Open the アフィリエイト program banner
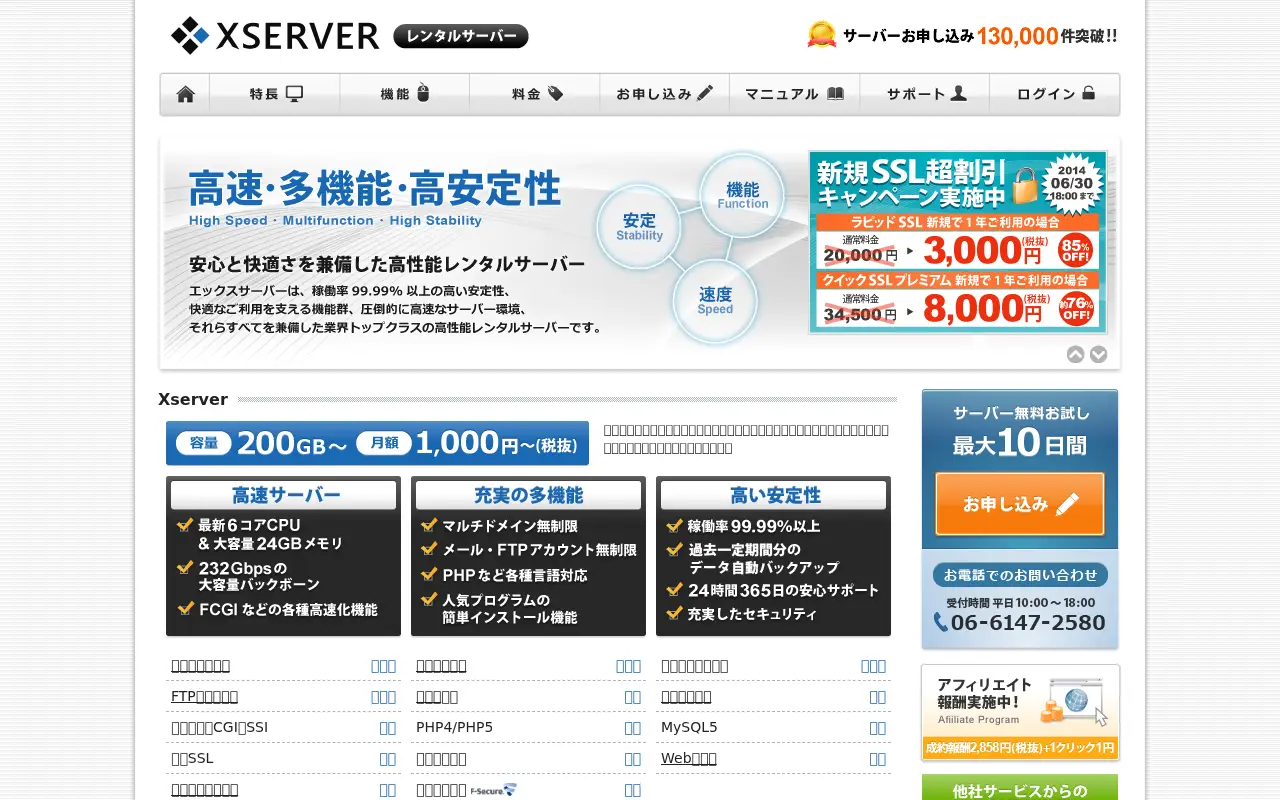Viewport: 1280px width, 800px height. point(1020,713)
